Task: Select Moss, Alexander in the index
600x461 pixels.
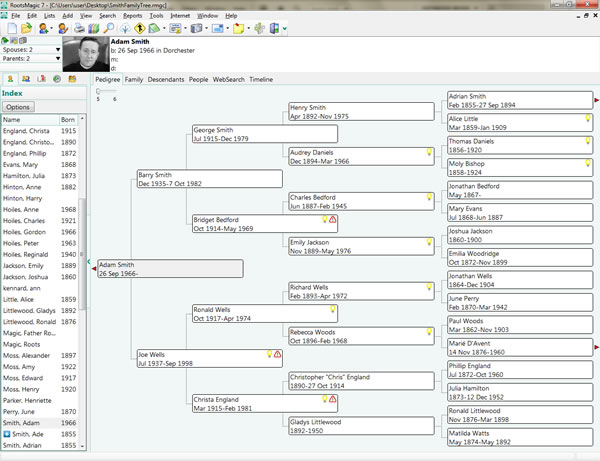Action: click(40, 355)
